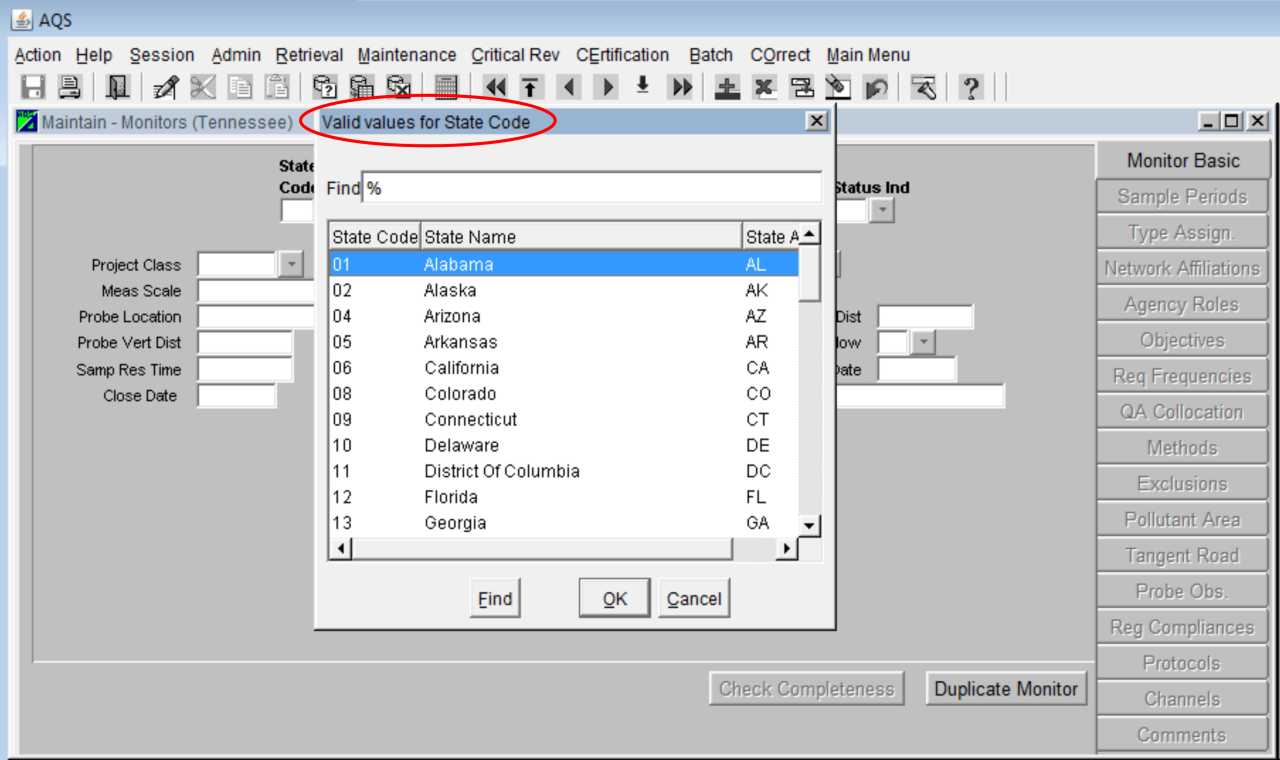Go to next record with right arrow
The height and width of the screenshot is (760, 1280).
point(606,88)
